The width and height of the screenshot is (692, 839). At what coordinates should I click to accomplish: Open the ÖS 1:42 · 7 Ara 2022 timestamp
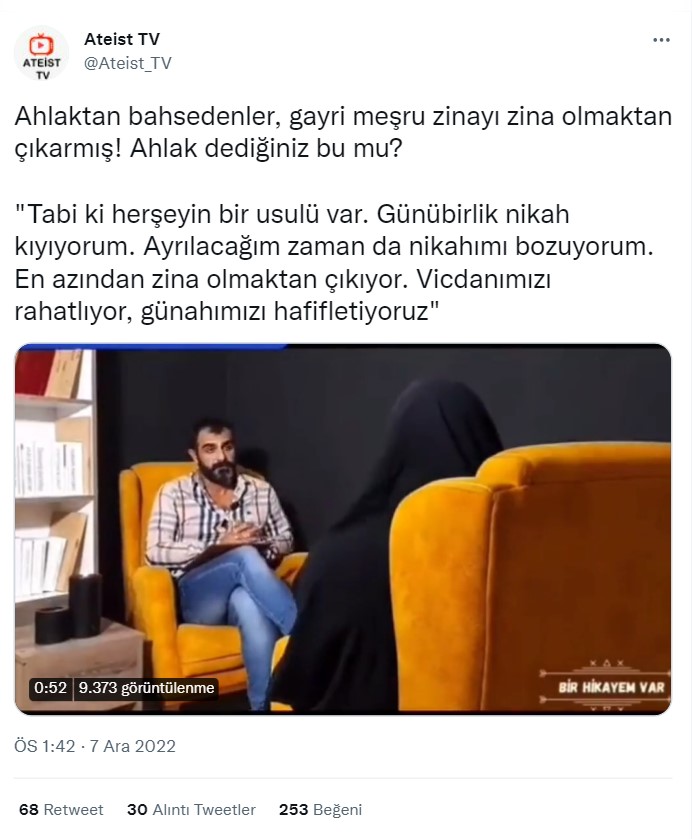pos(95,746)
